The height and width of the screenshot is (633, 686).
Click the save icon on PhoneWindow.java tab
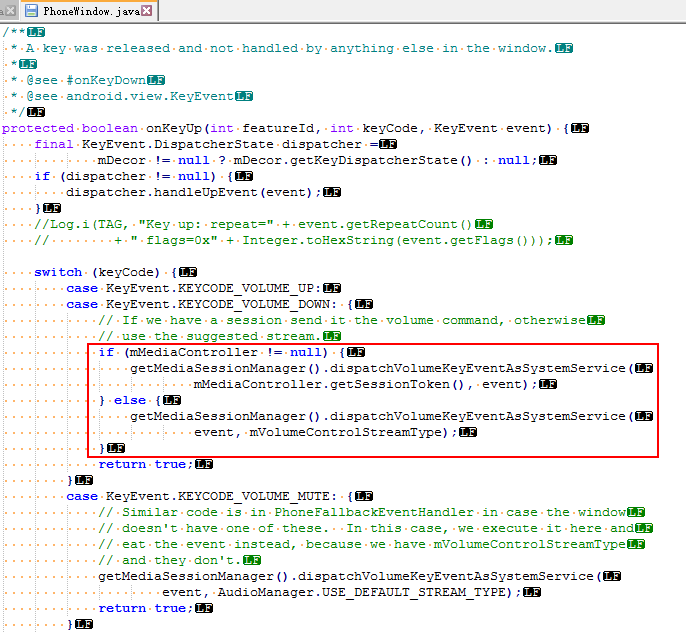(31, 10)
